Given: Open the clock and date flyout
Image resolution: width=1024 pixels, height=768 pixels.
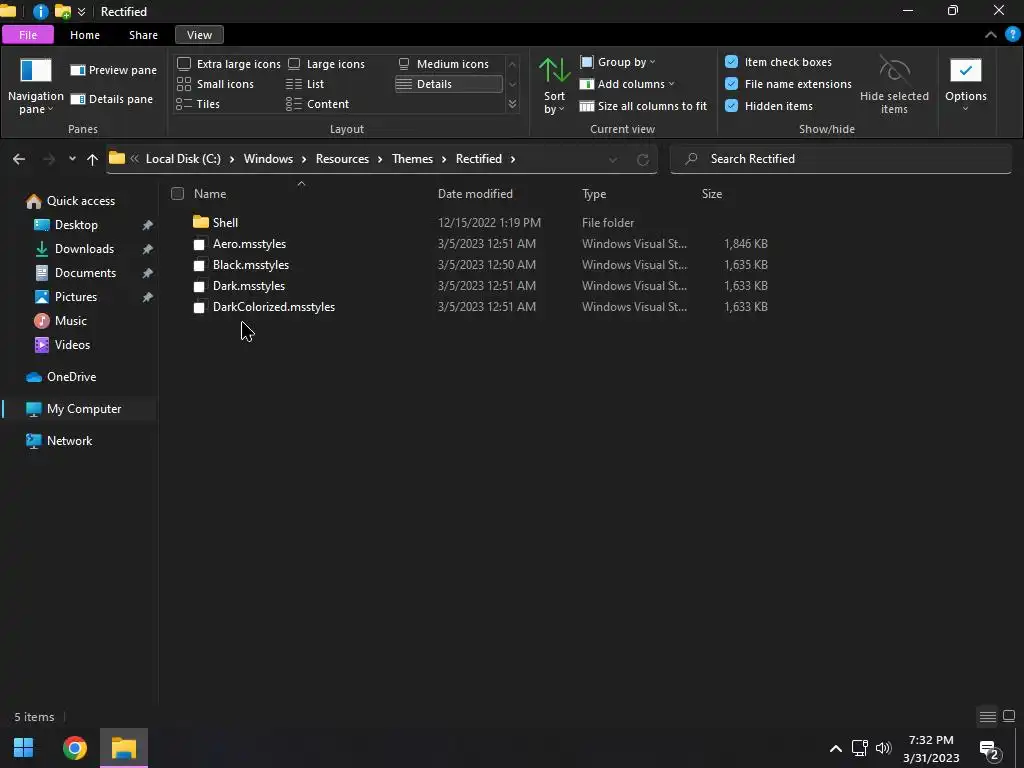Looking at the screenshot, I should 931,748.
